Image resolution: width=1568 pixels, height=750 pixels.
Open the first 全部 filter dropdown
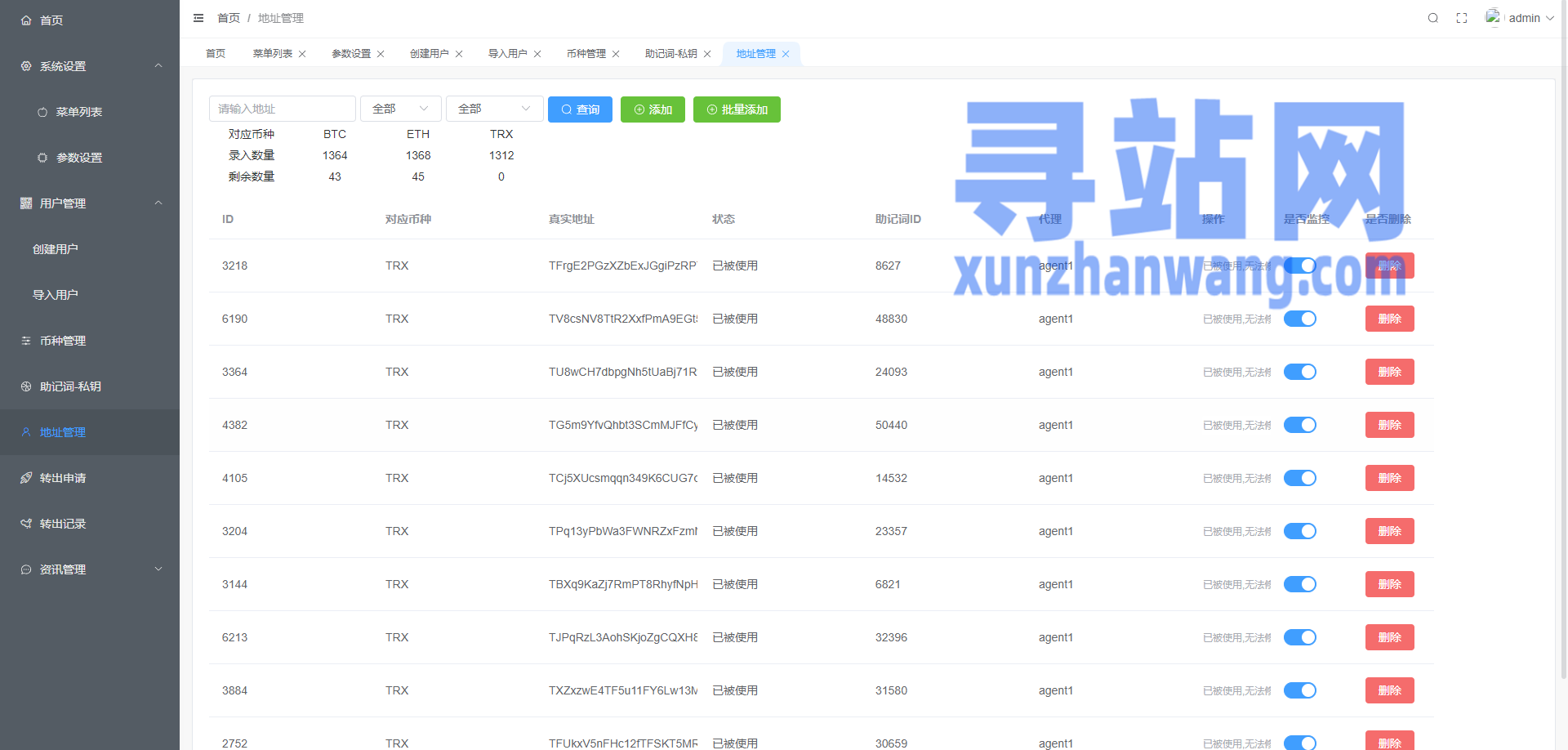401,109
